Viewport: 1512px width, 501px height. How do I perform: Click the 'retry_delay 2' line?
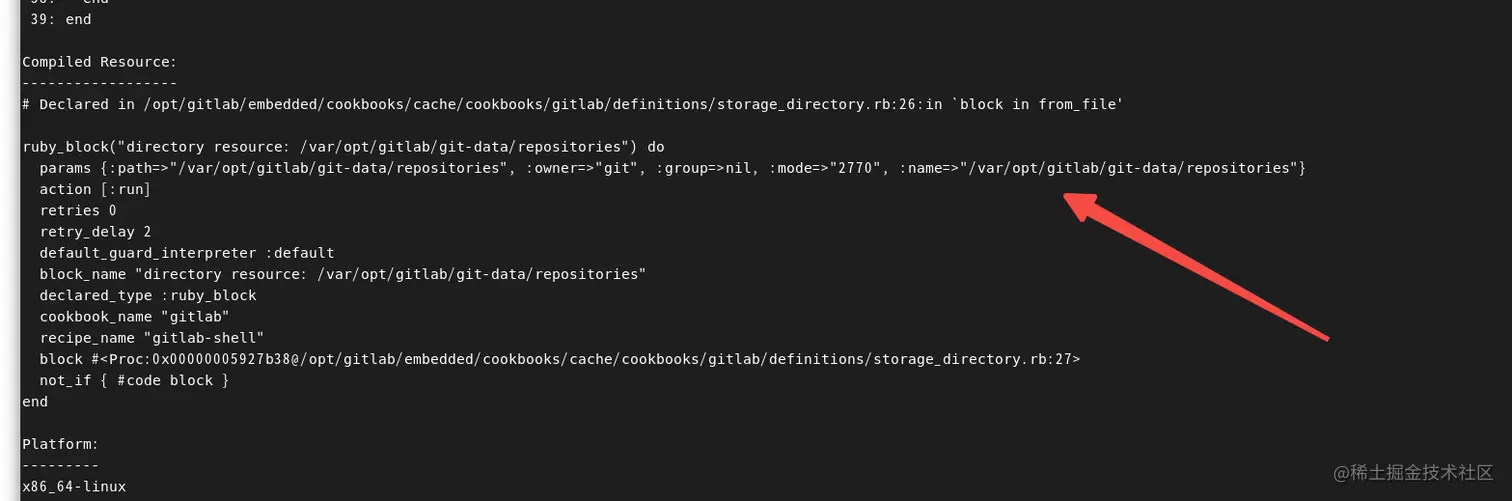pos(95,231)
